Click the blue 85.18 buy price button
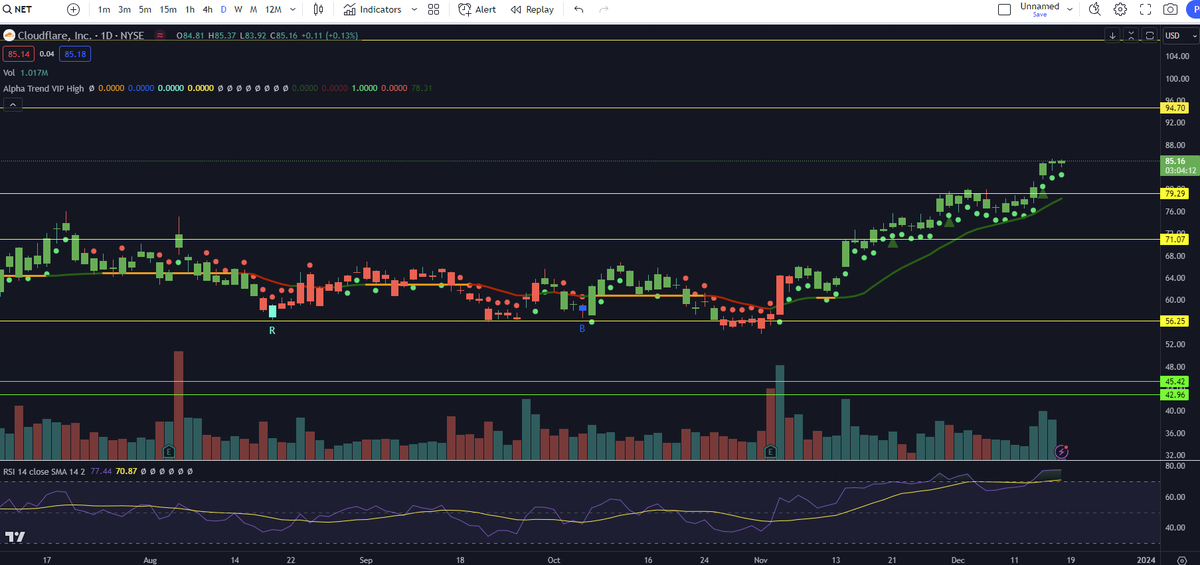Image resolution: width=1200 pixels, height=565 pixels. [75, 53]
